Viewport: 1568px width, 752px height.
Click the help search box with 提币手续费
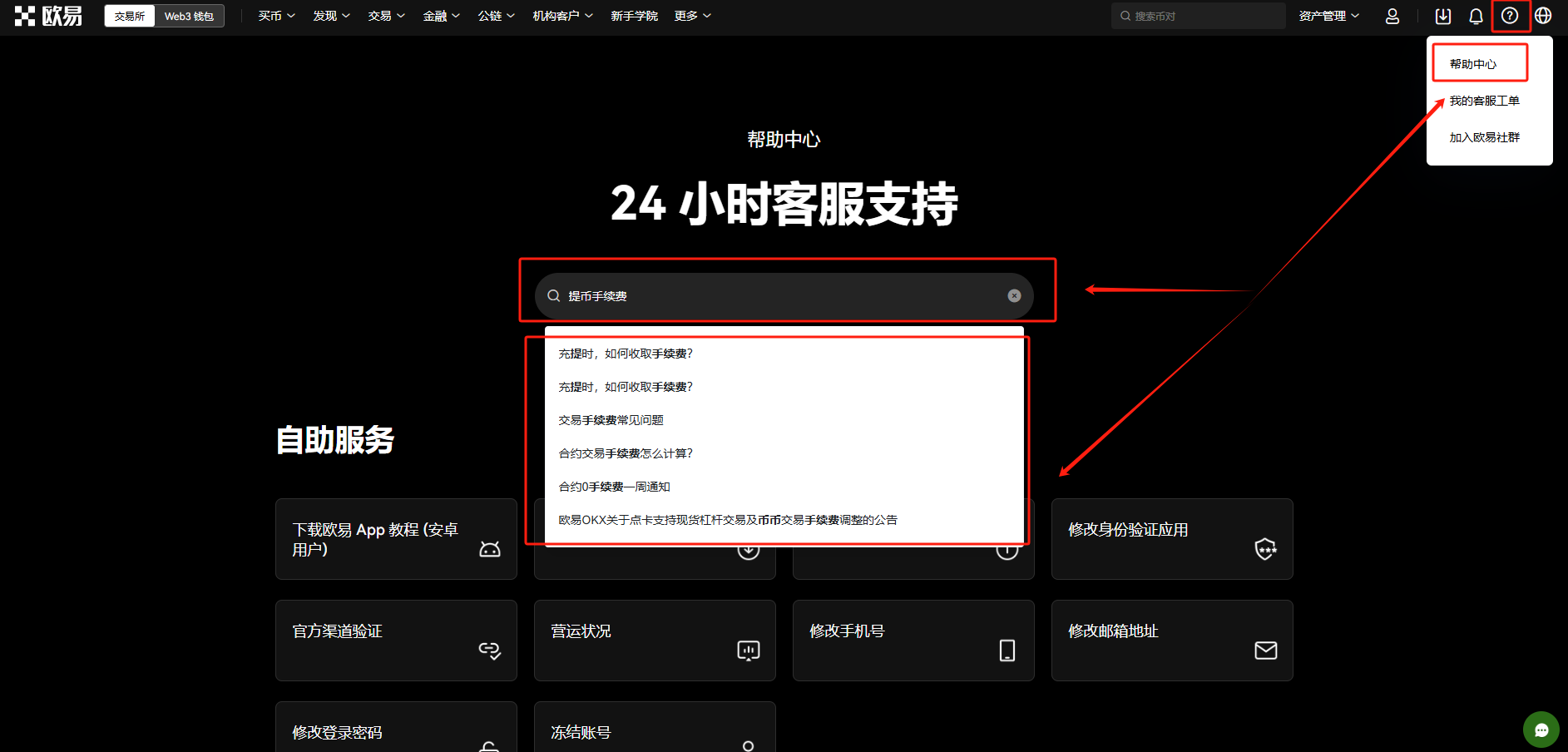pos(784,295)
